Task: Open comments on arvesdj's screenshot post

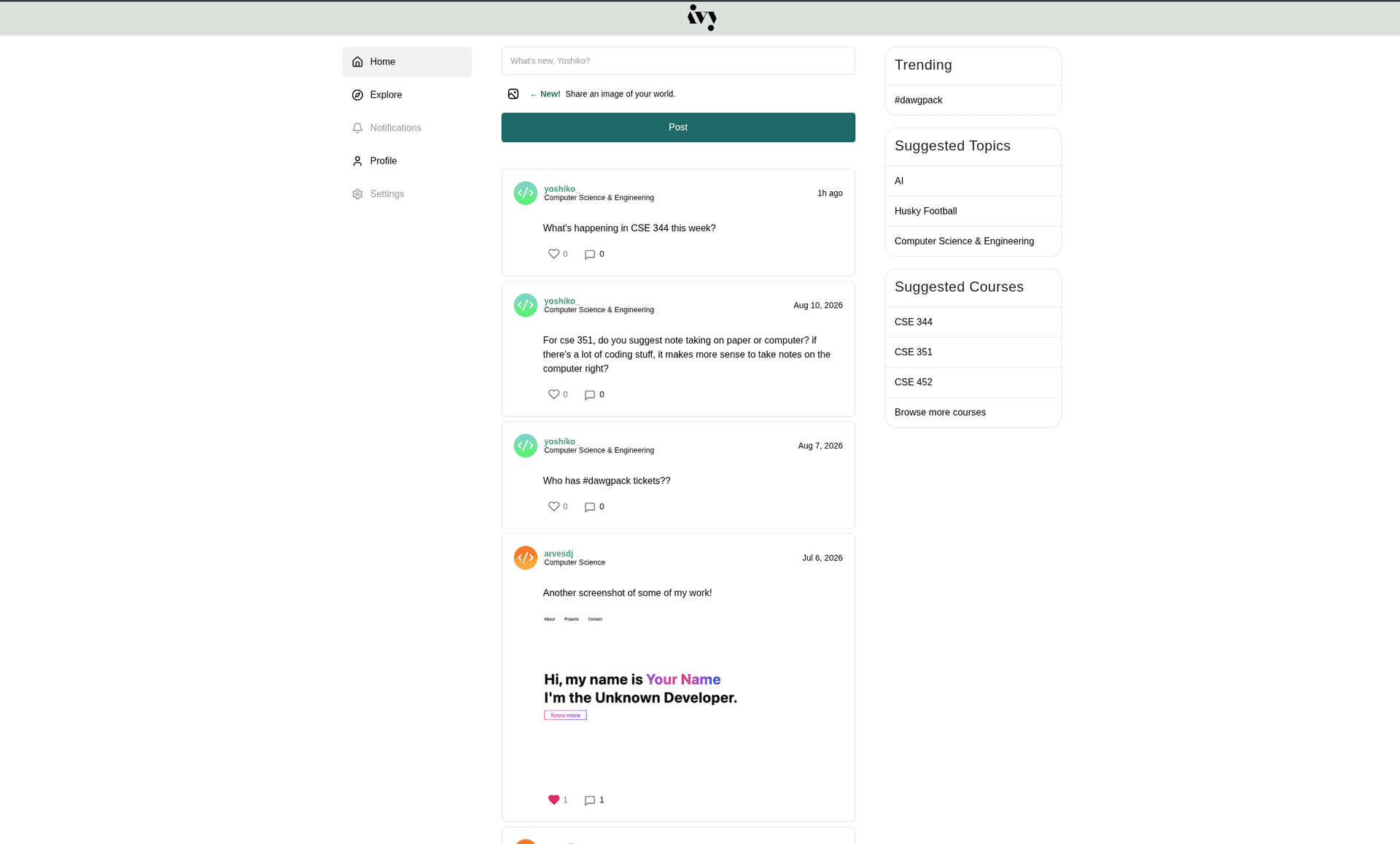Action: (590, 800)
